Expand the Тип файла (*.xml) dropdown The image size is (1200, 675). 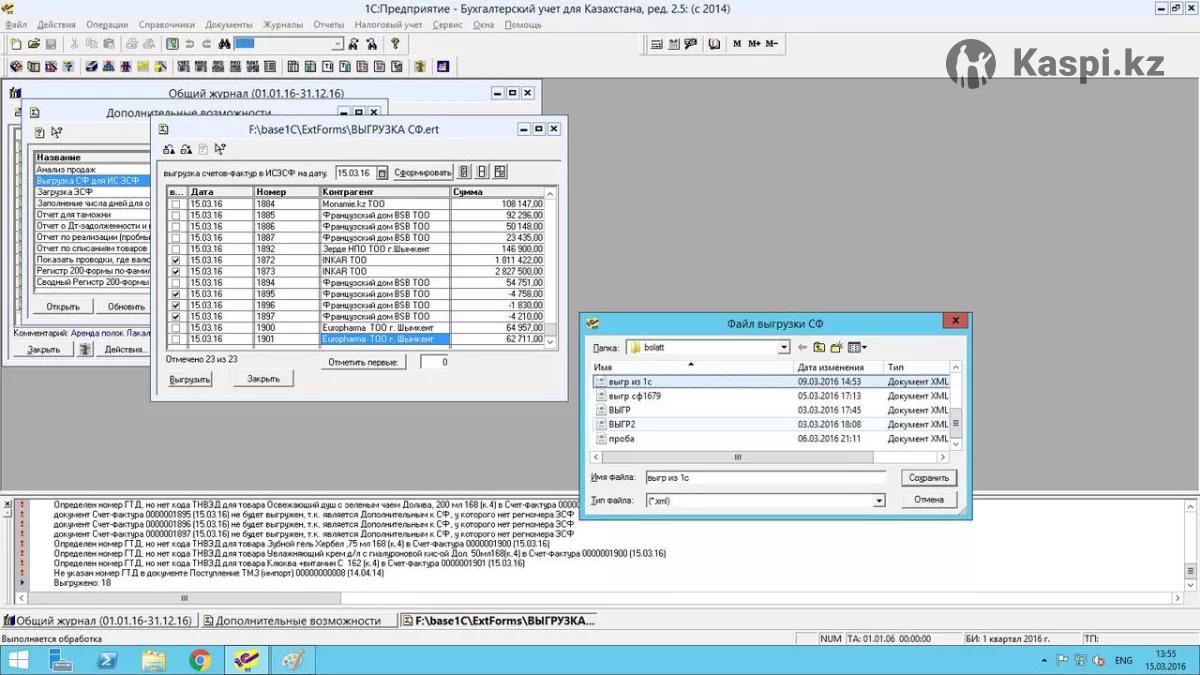pyautogui.click(x=879, y=500)
